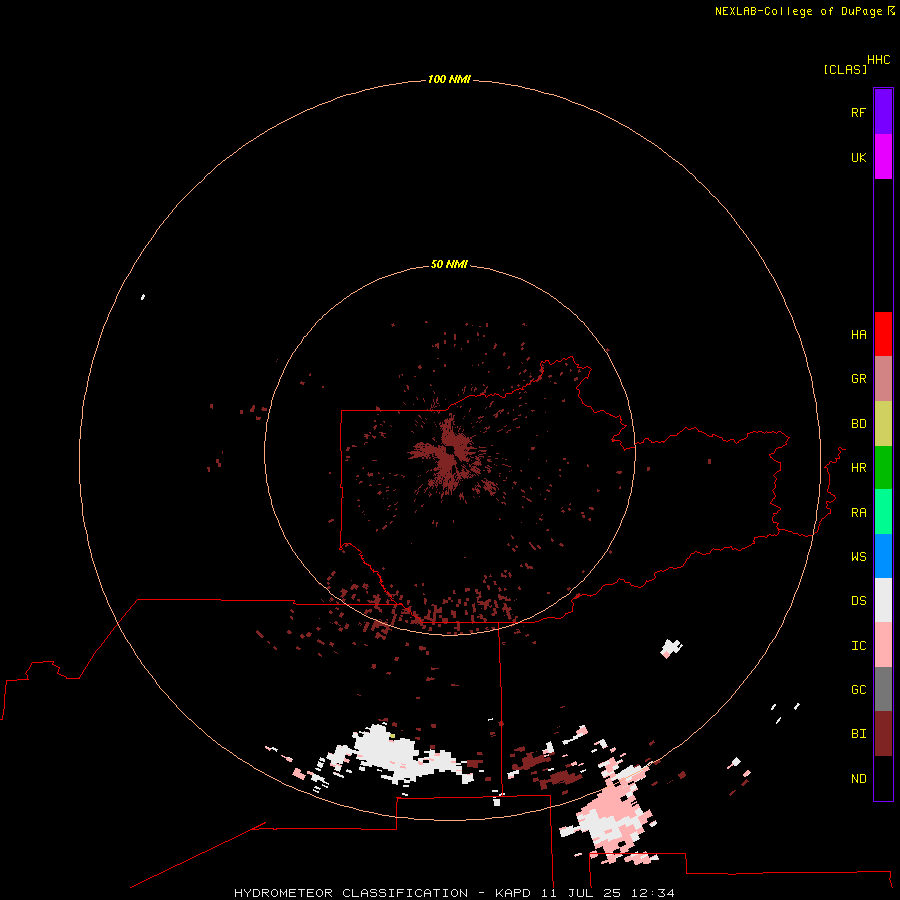Click the Hydrometeor Classification KAPD title caption
This screenshot has width=900, height=900.
click(x=454, y=893)
